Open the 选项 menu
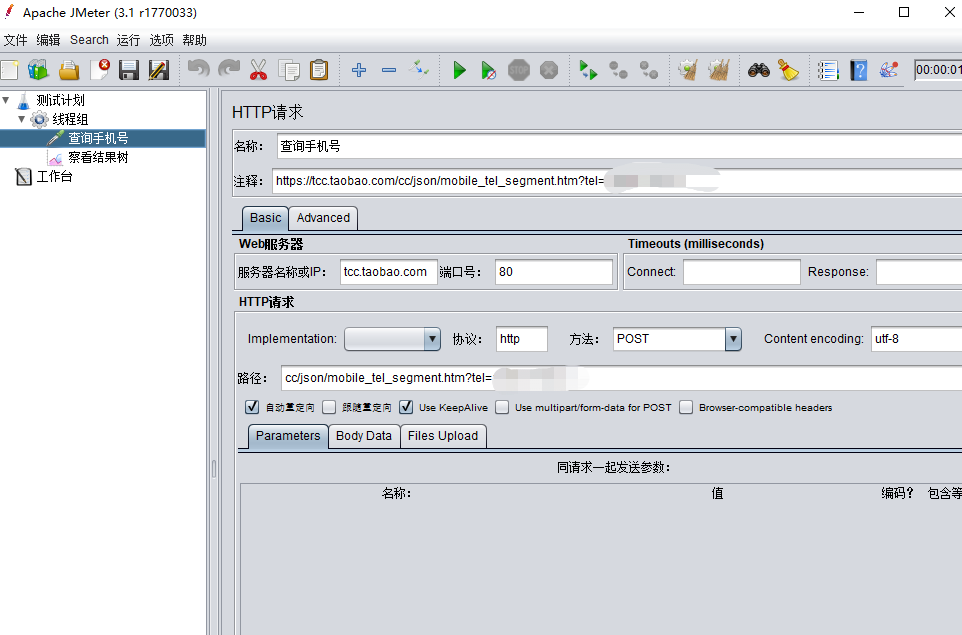The image size is (962, 635). [x=161, y=40]
